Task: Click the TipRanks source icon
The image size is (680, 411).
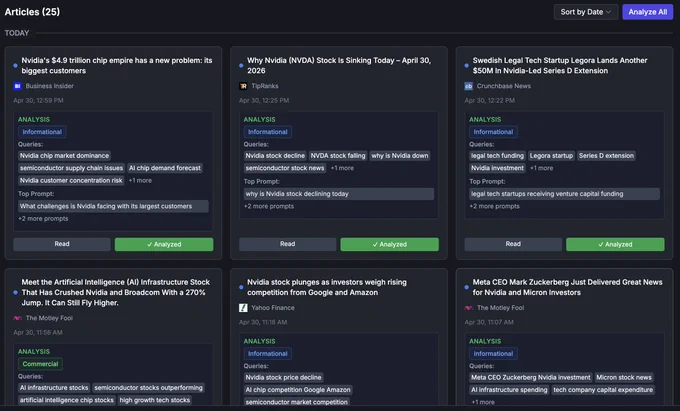Action: coord(243,86)
